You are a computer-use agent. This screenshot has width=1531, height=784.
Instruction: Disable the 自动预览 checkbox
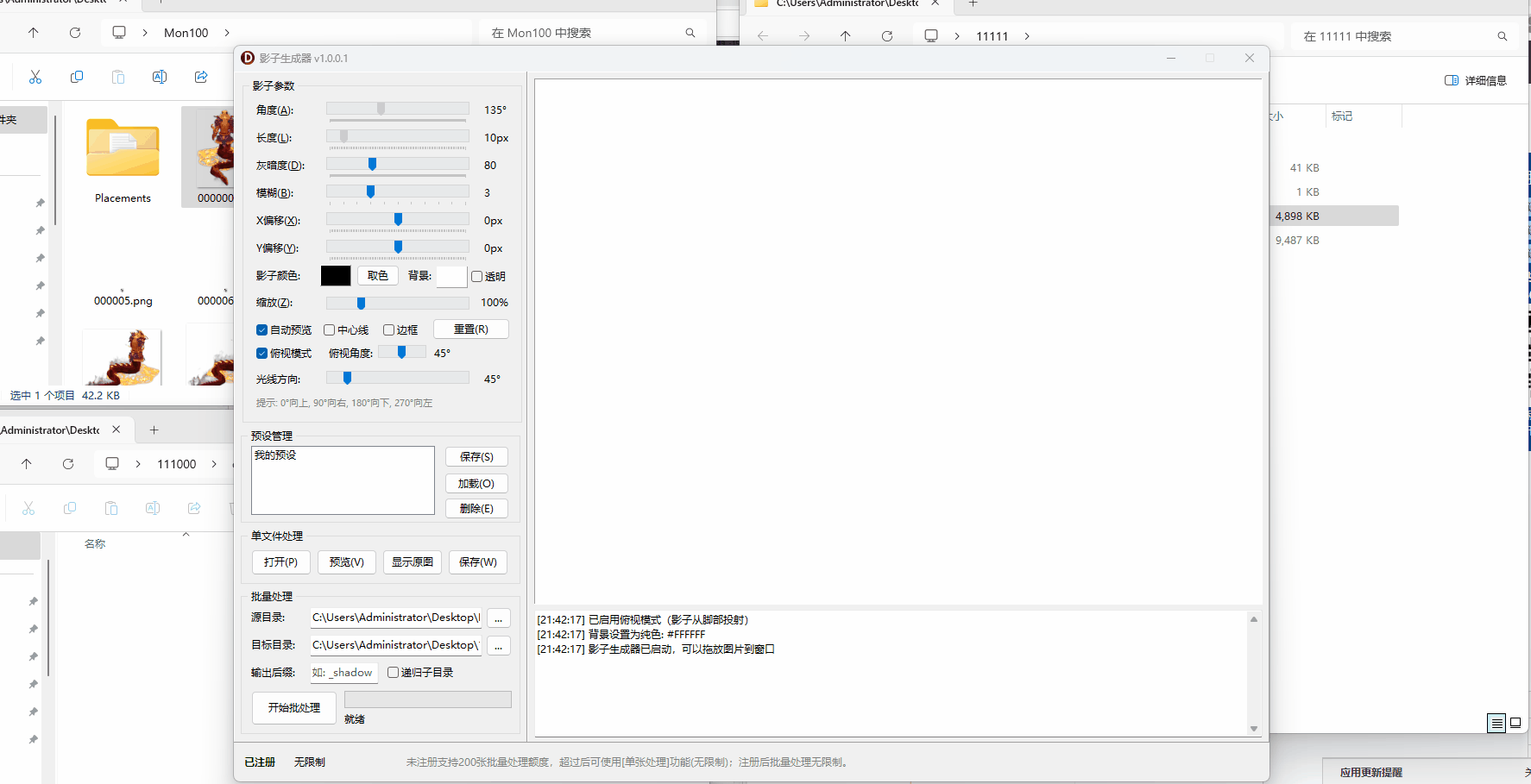(x=261, y=329)
